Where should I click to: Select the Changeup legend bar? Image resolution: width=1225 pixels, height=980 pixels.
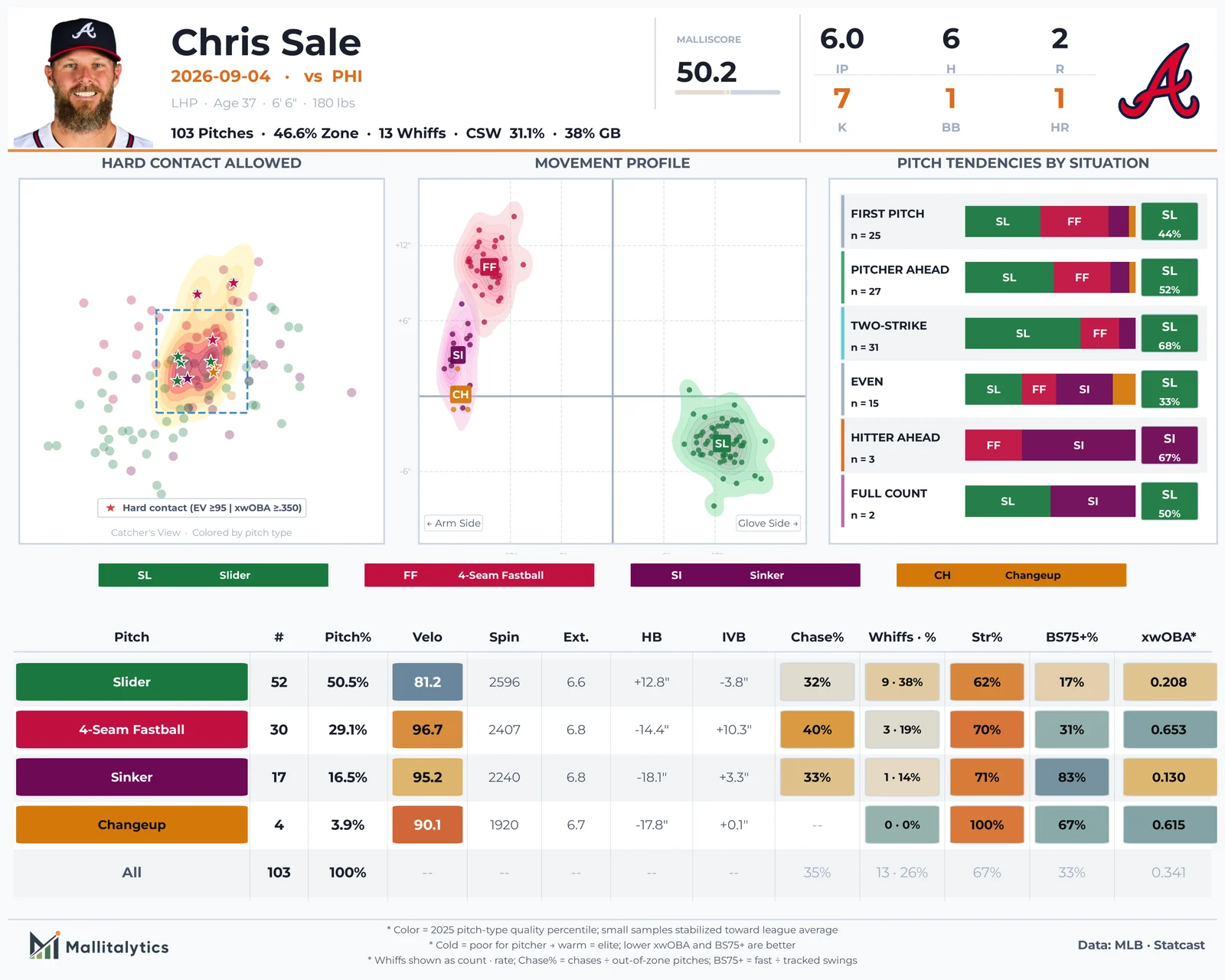[x=1011, y=575]
